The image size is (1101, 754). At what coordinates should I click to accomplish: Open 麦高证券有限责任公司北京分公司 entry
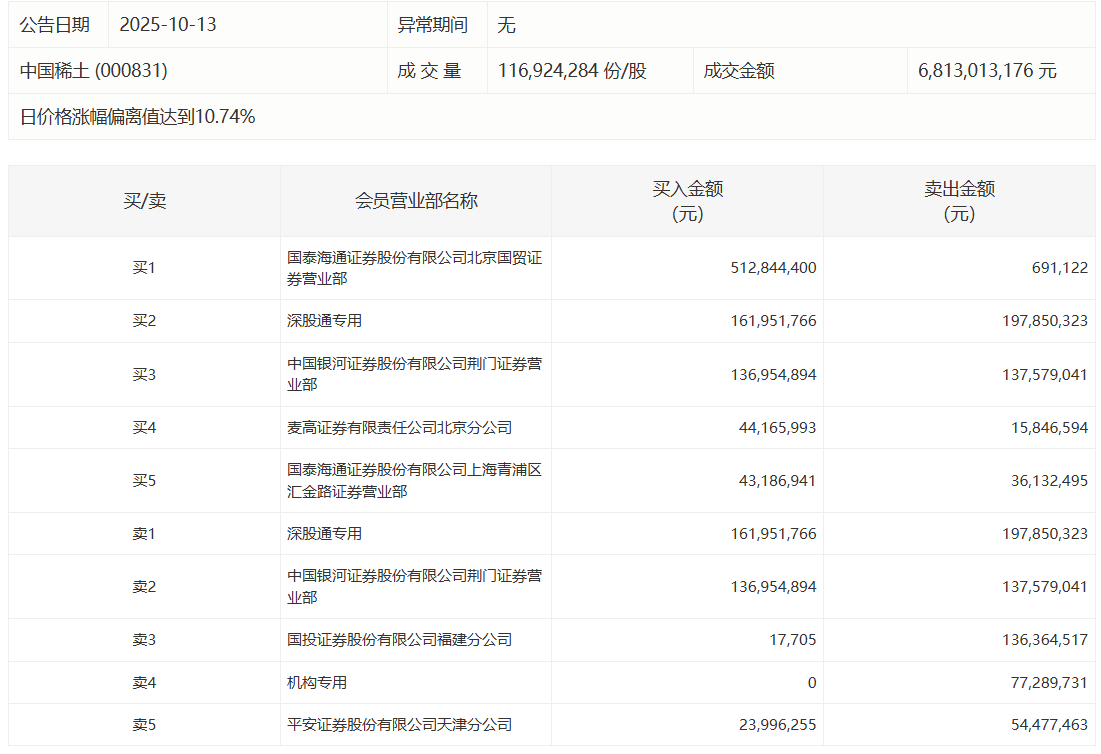pos(399,428)
